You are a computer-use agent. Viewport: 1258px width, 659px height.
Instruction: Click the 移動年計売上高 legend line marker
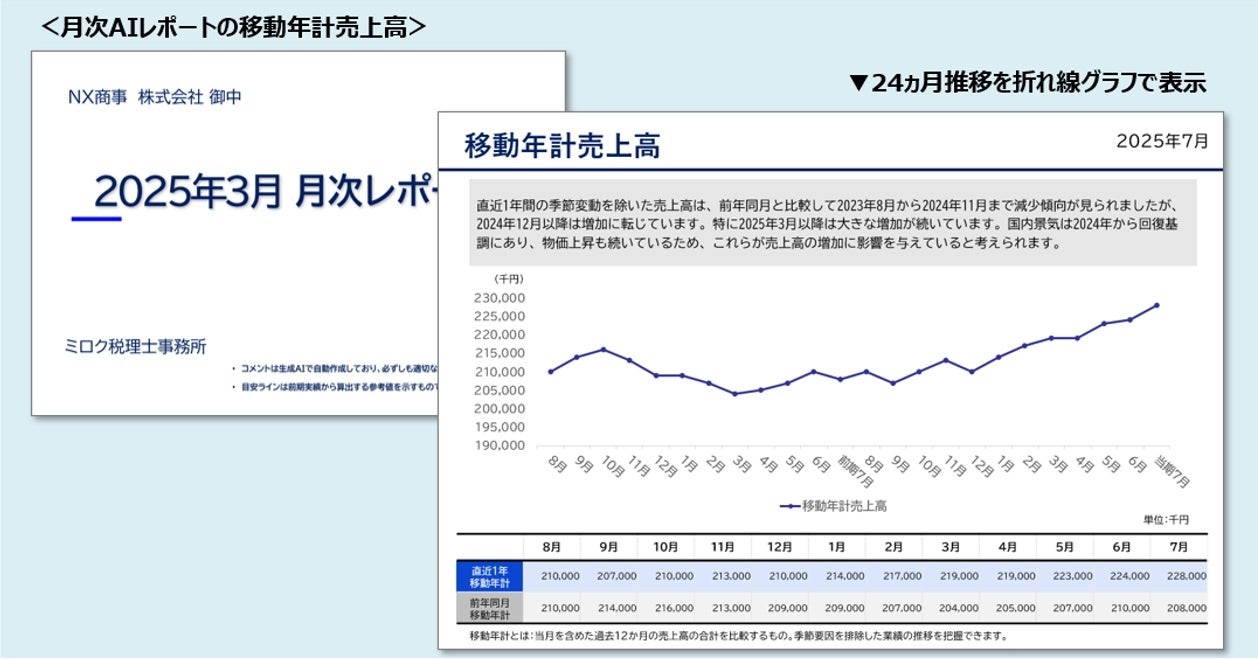[x=789, y=505]
